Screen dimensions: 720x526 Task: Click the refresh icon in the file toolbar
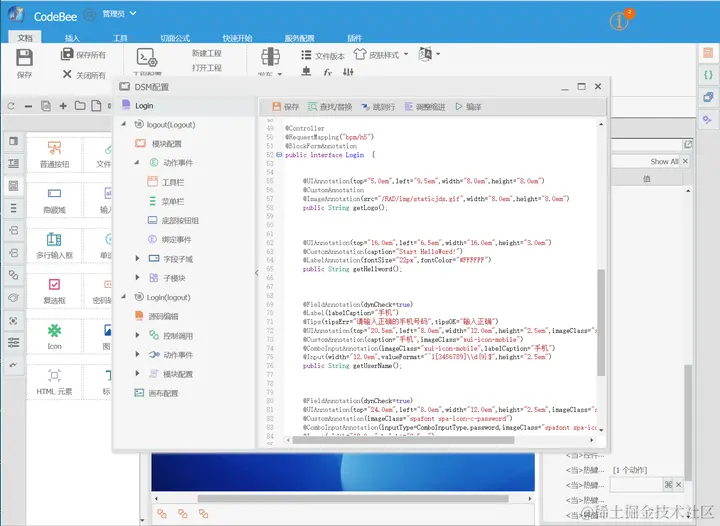coord(11,106)
